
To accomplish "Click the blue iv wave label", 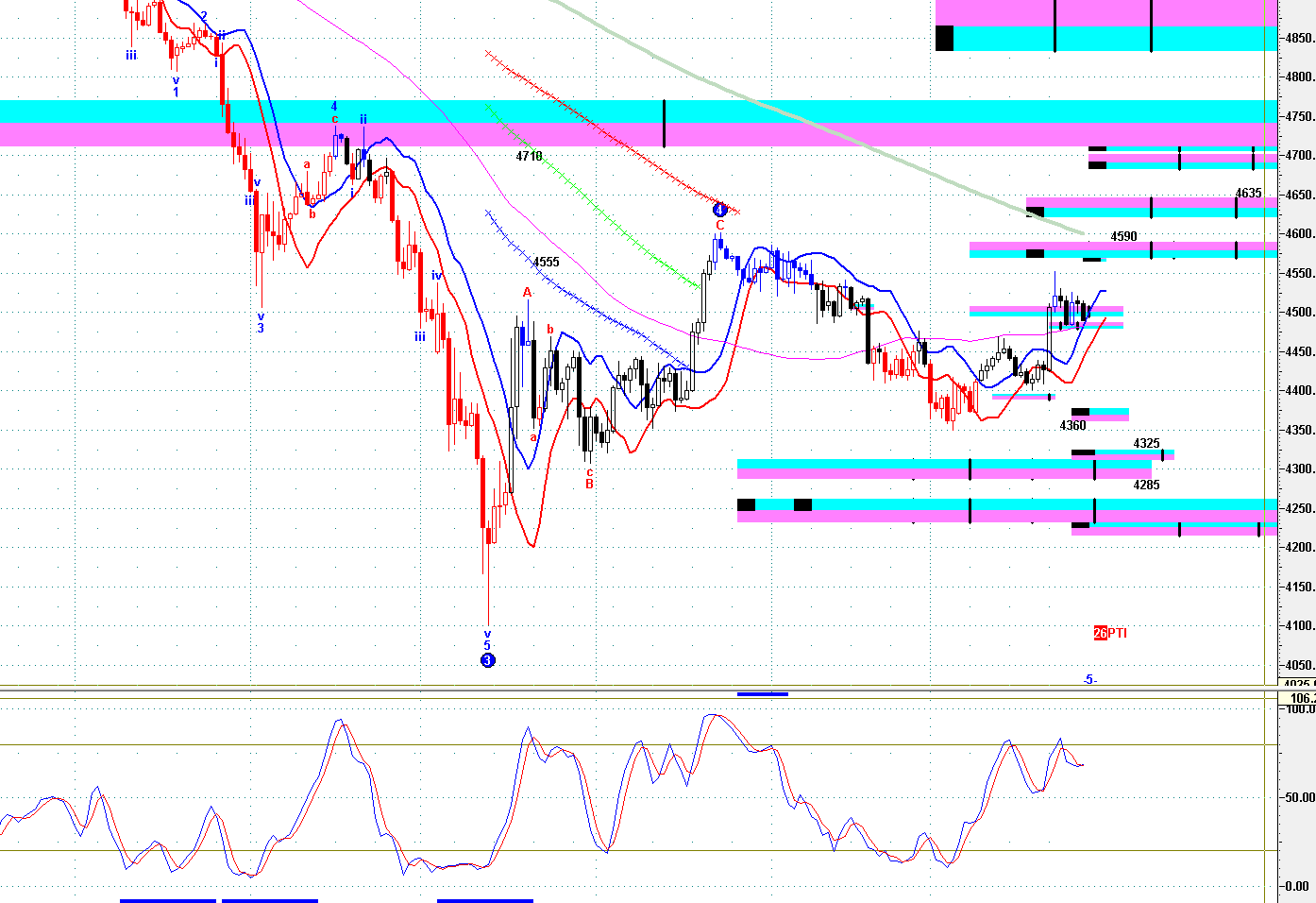I will tap(436, 276).
